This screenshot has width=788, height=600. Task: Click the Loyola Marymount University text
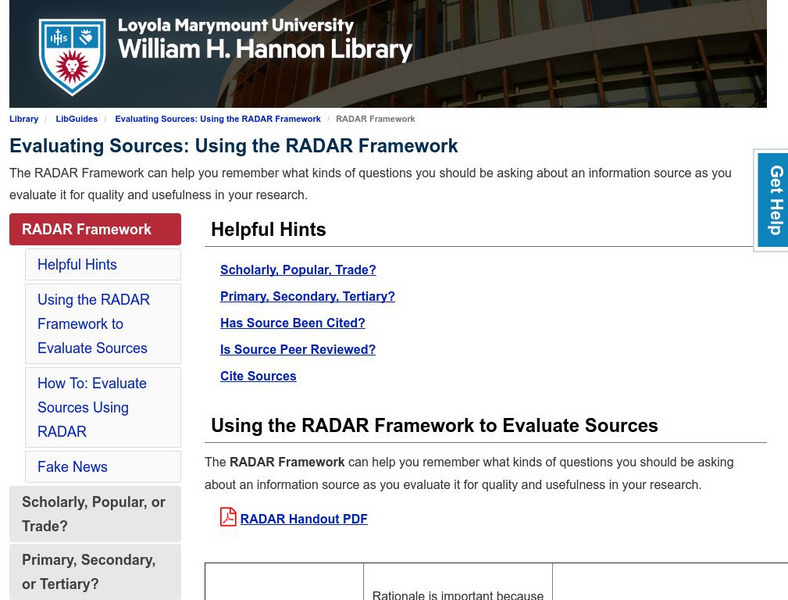(236, 25)
